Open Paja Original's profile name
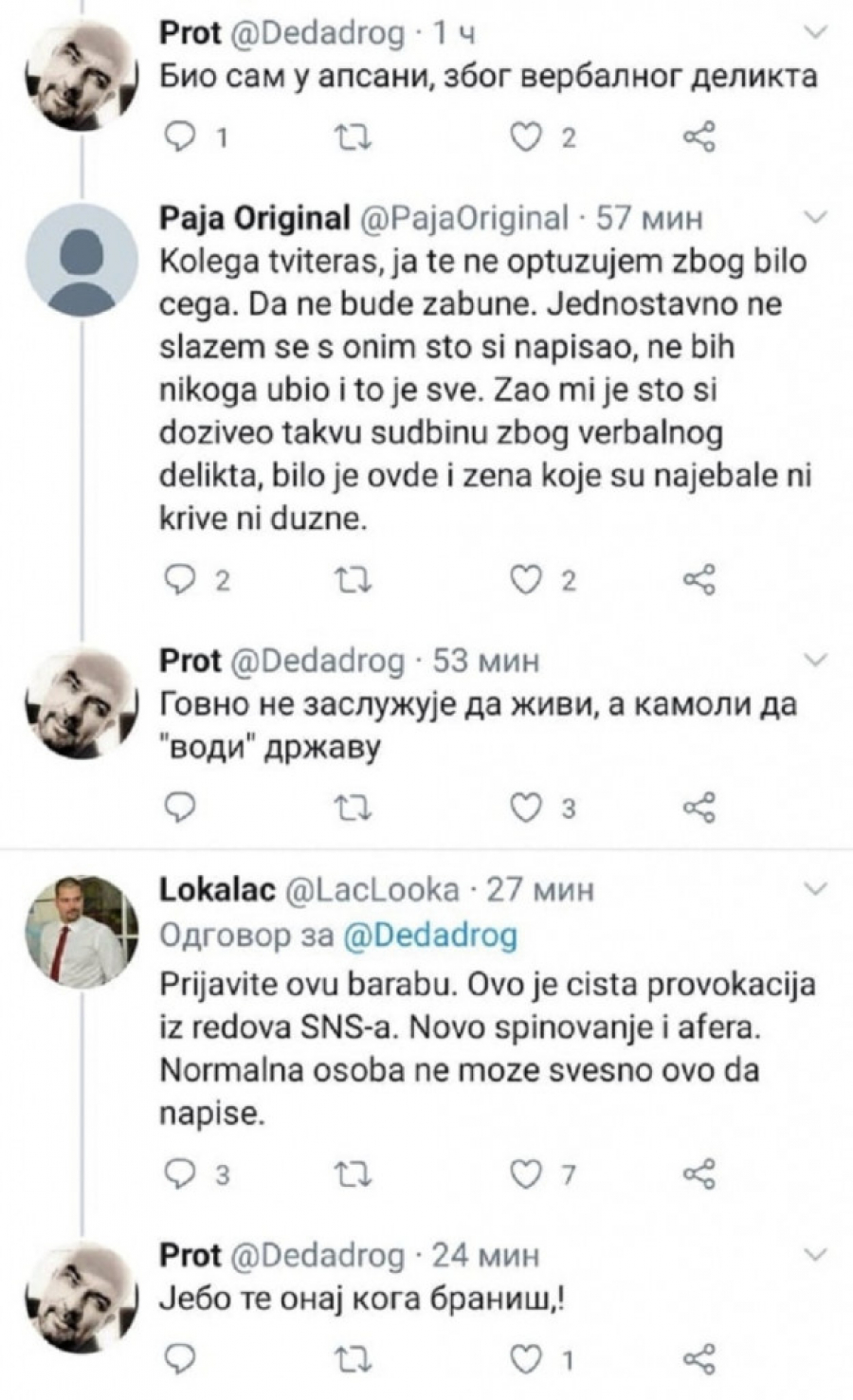The height and width of the screenshot is (1400, 853). click(x=254, y=219)
